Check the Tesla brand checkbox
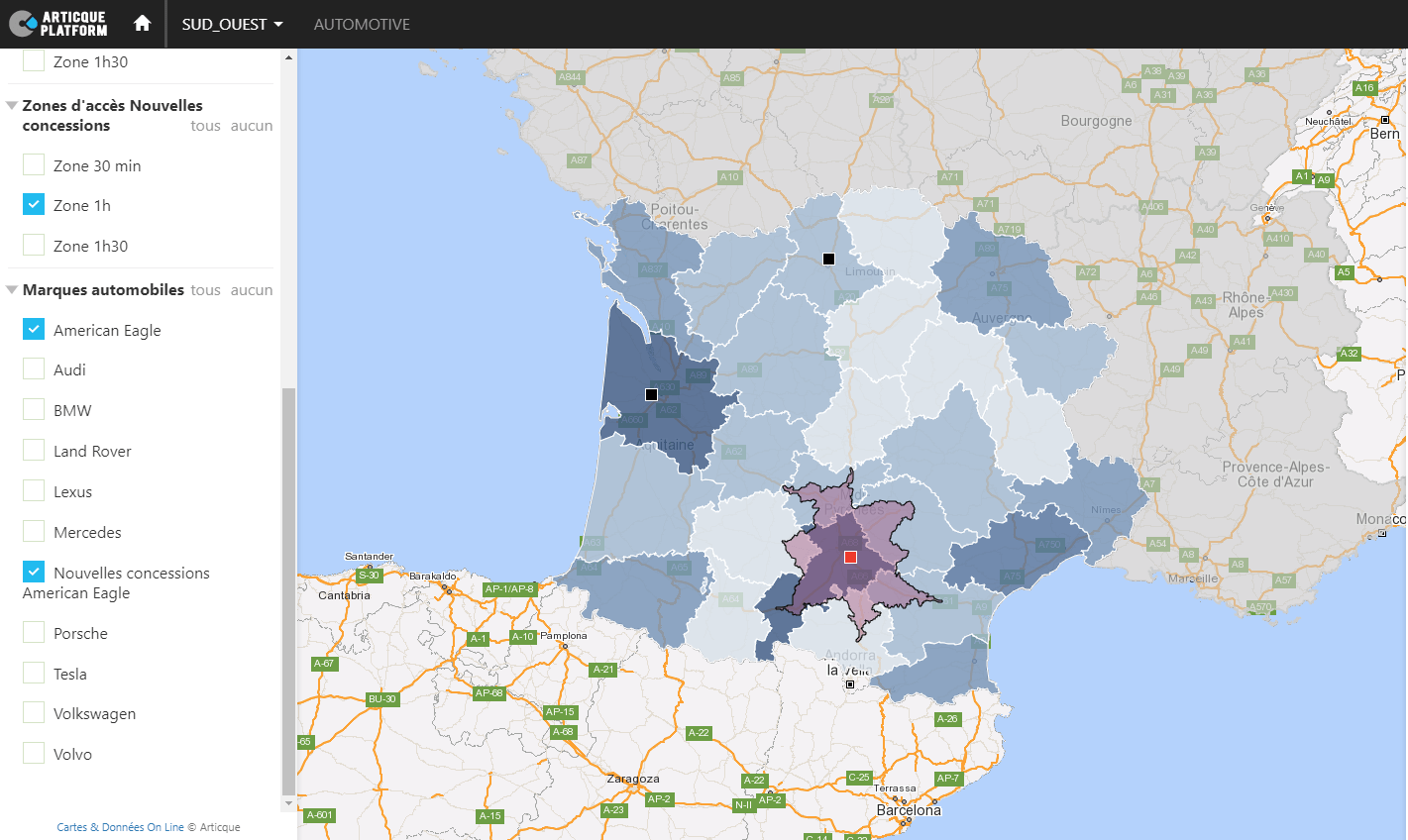 pos(34,673)
